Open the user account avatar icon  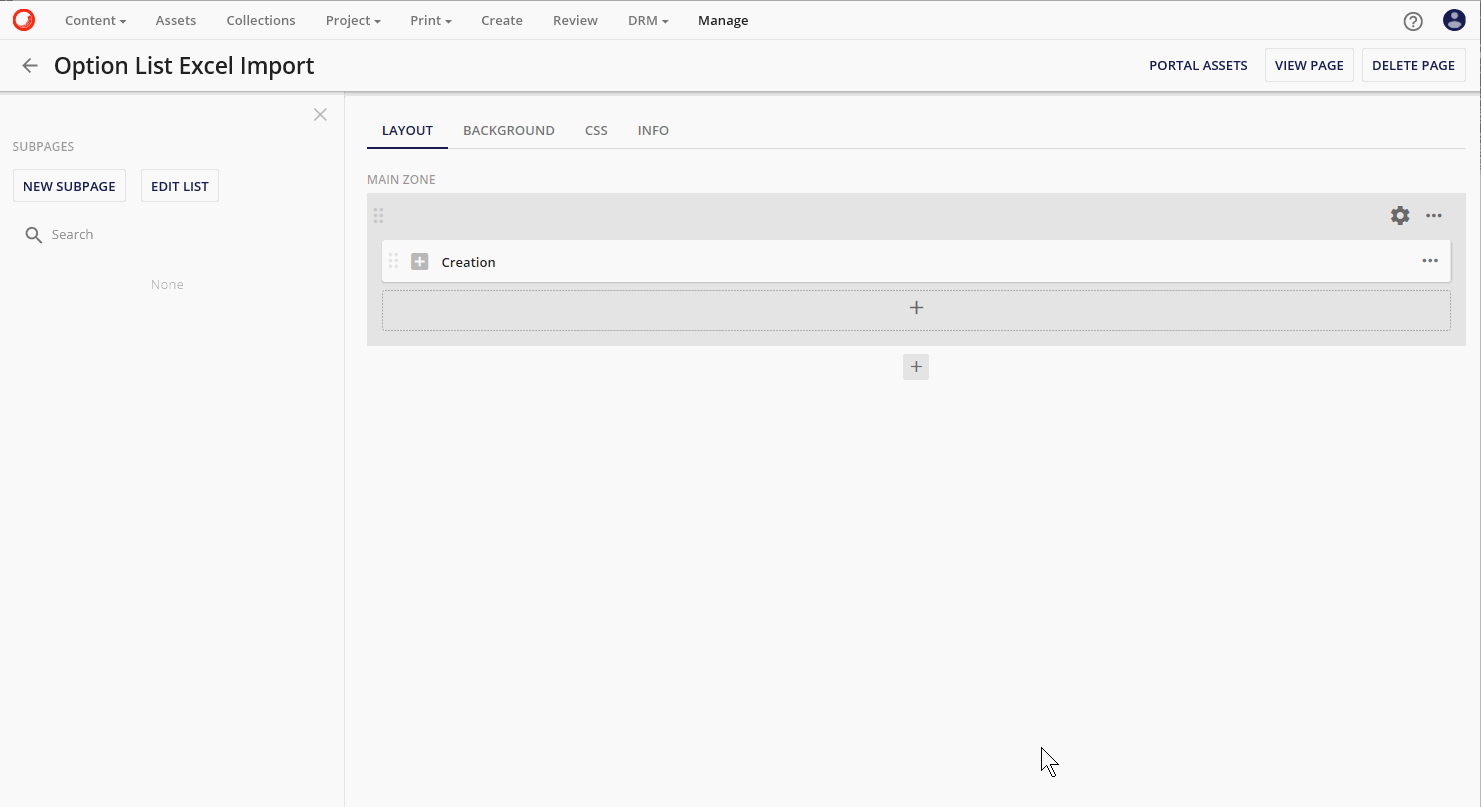pos(1454,20)
